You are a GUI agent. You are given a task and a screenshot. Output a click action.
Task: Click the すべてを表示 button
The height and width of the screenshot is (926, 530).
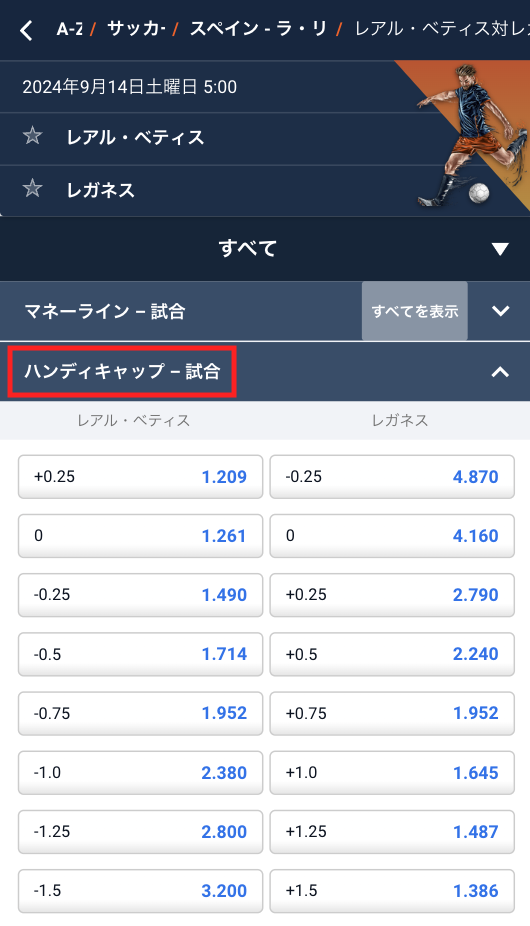[x=415, y=311]
